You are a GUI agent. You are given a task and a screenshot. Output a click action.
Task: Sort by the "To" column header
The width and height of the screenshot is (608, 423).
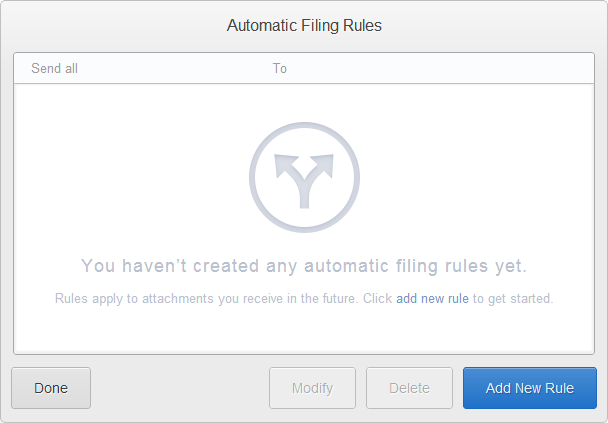(280, 69)
